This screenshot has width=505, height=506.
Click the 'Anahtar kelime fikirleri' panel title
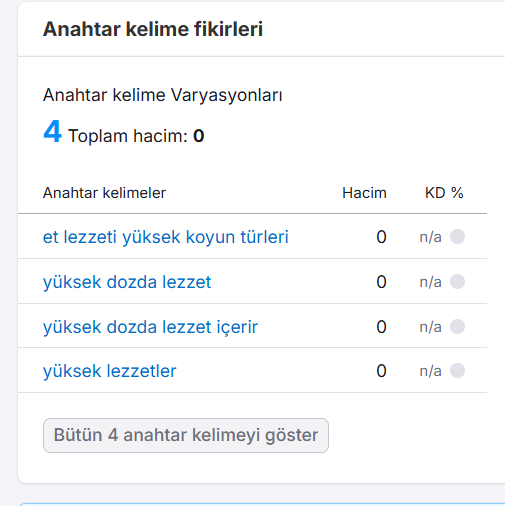[x=153, y=29]
